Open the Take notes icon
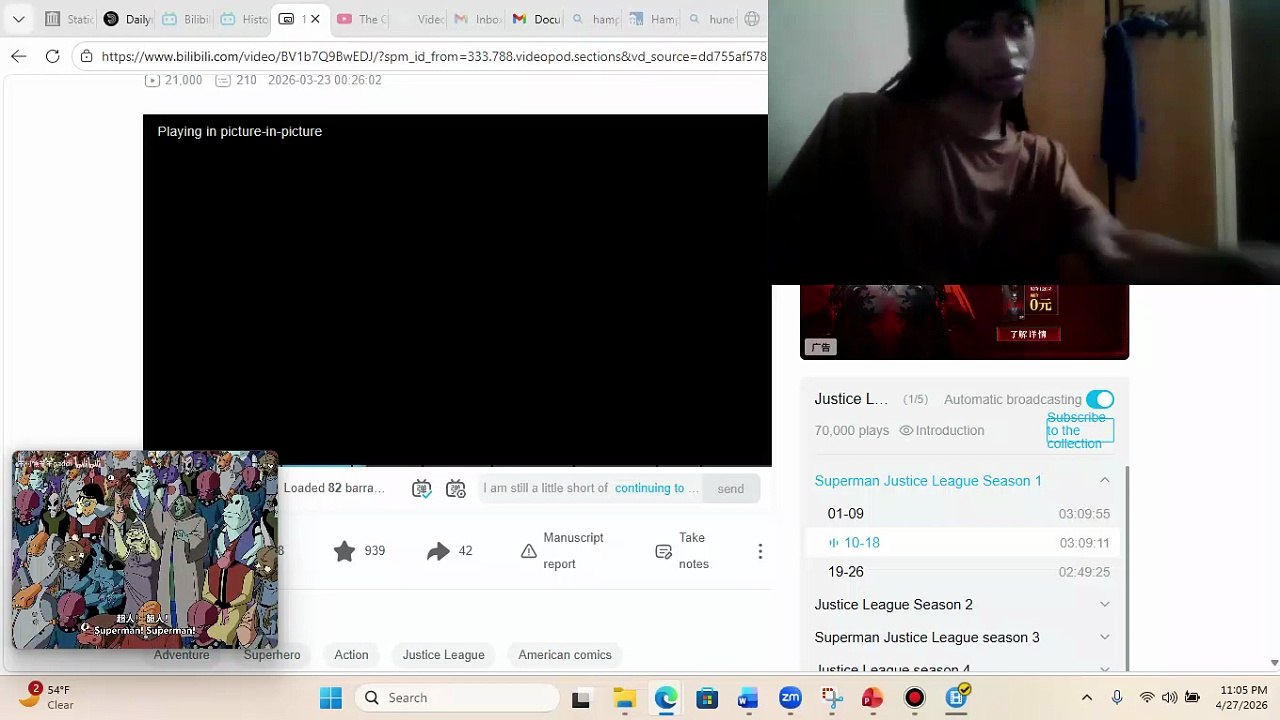The height and width of the screenshot is (720, 1280). tap(663, 551)
